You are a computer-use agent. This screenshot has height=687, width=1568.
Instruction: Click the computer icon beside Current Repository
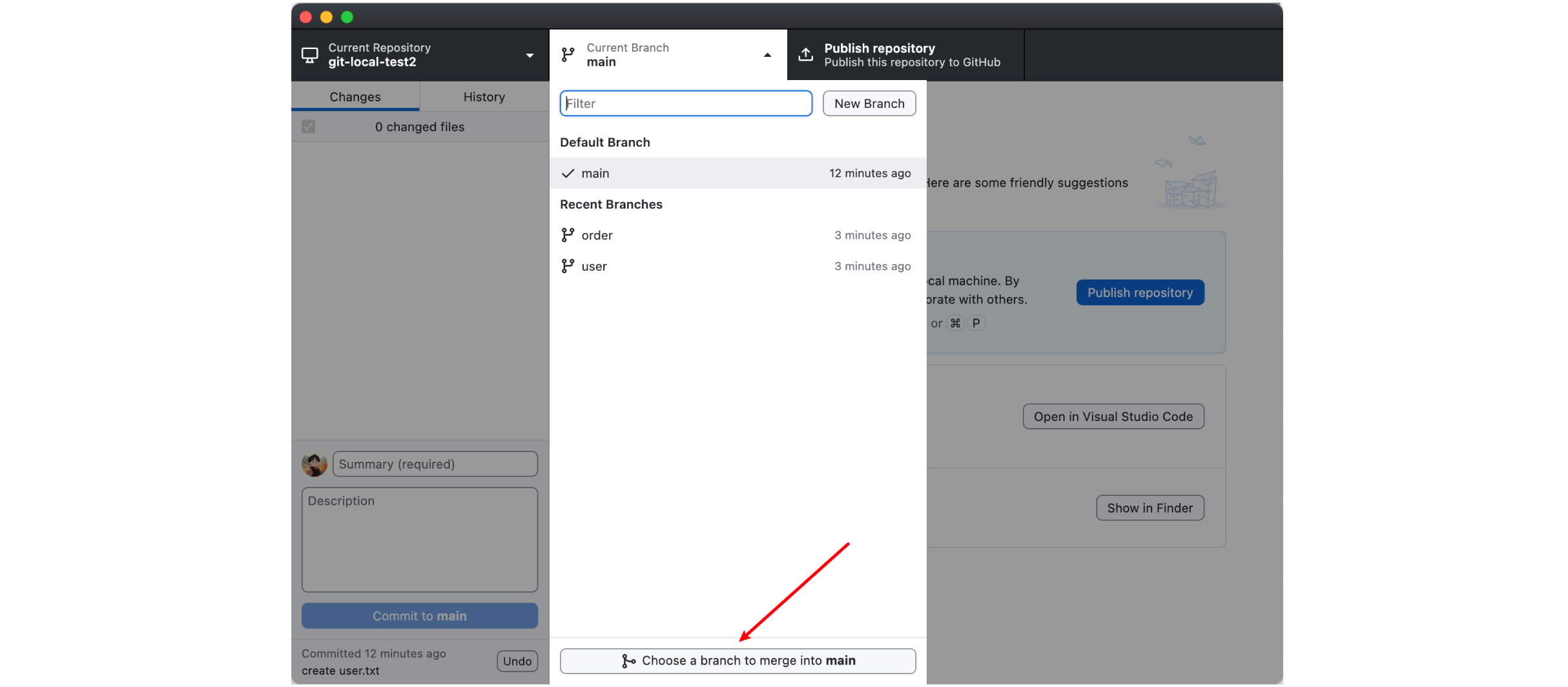310,56
